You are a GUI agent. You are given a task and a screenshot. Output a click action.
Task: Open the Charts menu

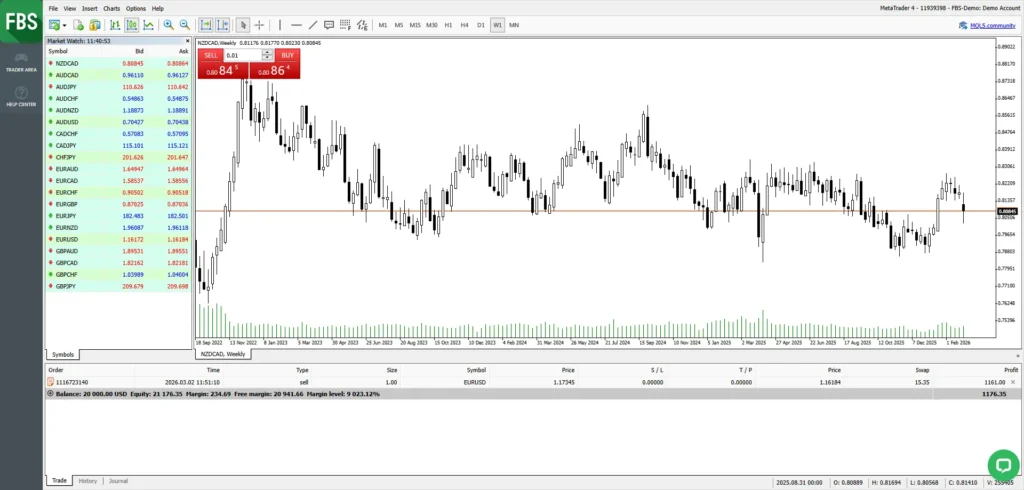112,8
